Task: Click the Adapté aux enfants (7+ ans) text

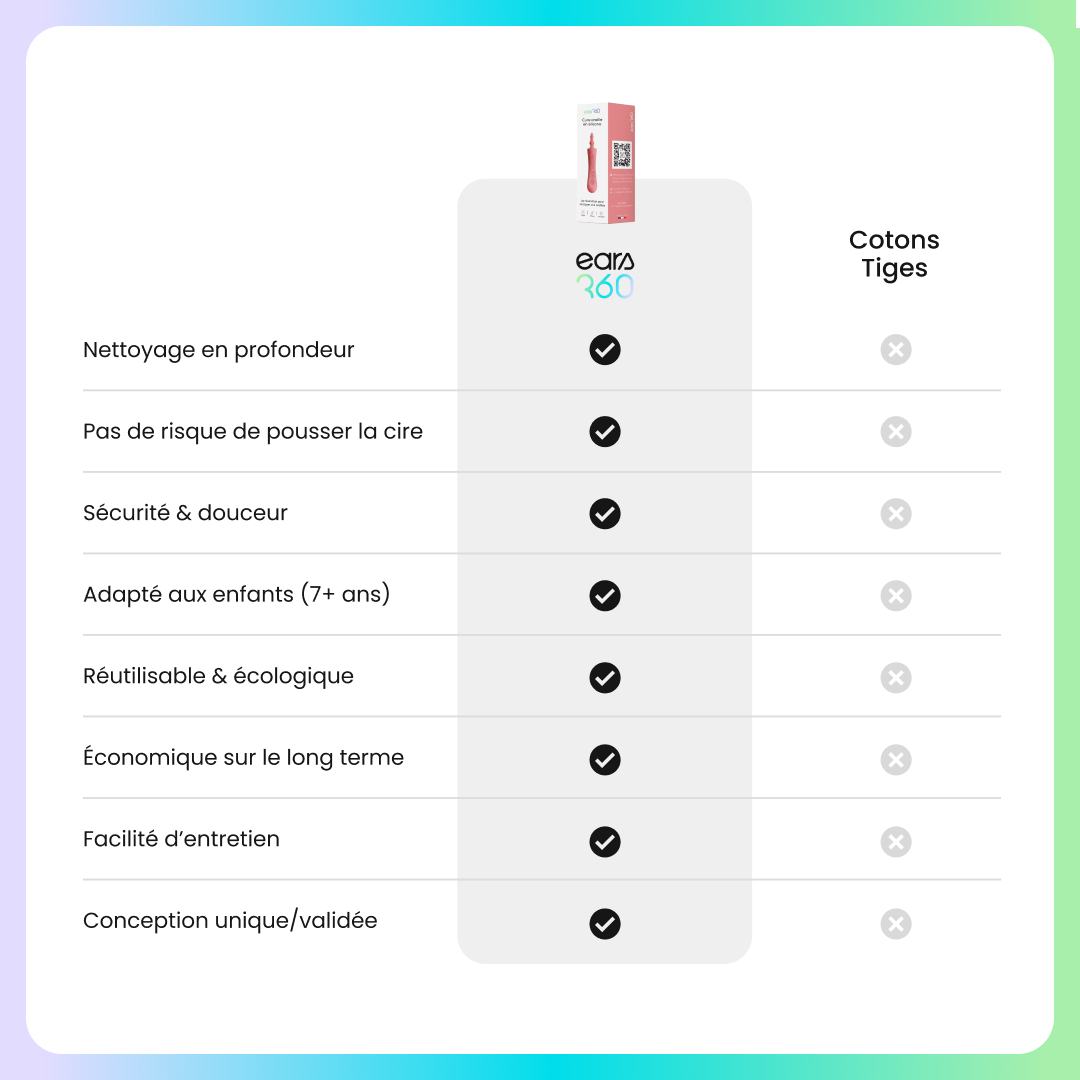Action: point(236,594)
